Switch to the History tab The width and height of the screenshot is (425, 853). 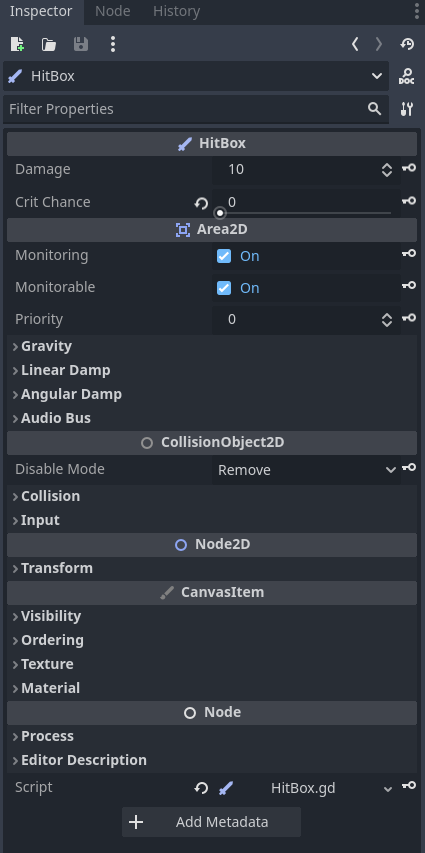(x=176, y=11)
